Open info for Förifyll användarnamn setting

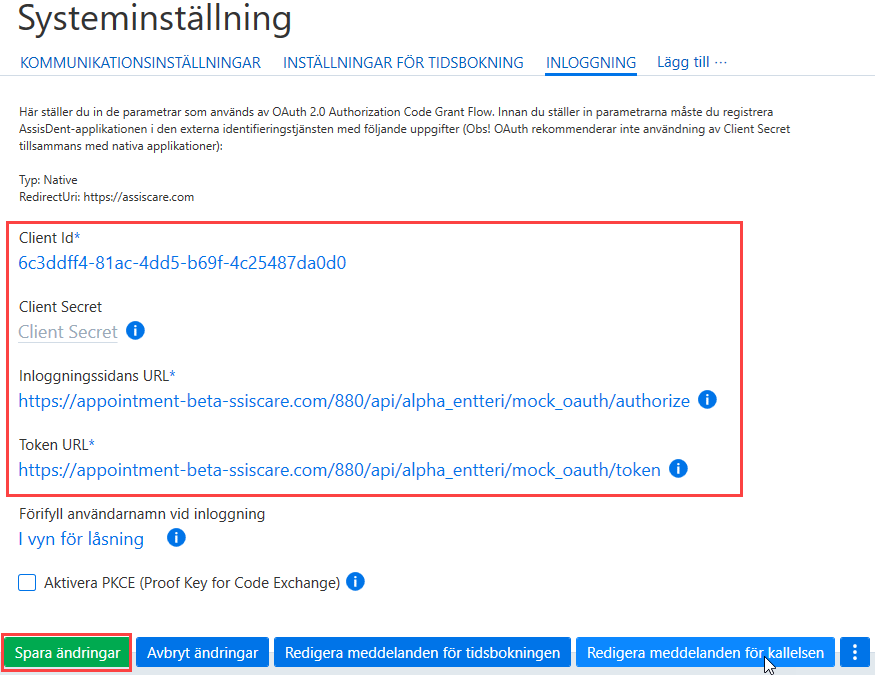[x=176, y=538]
